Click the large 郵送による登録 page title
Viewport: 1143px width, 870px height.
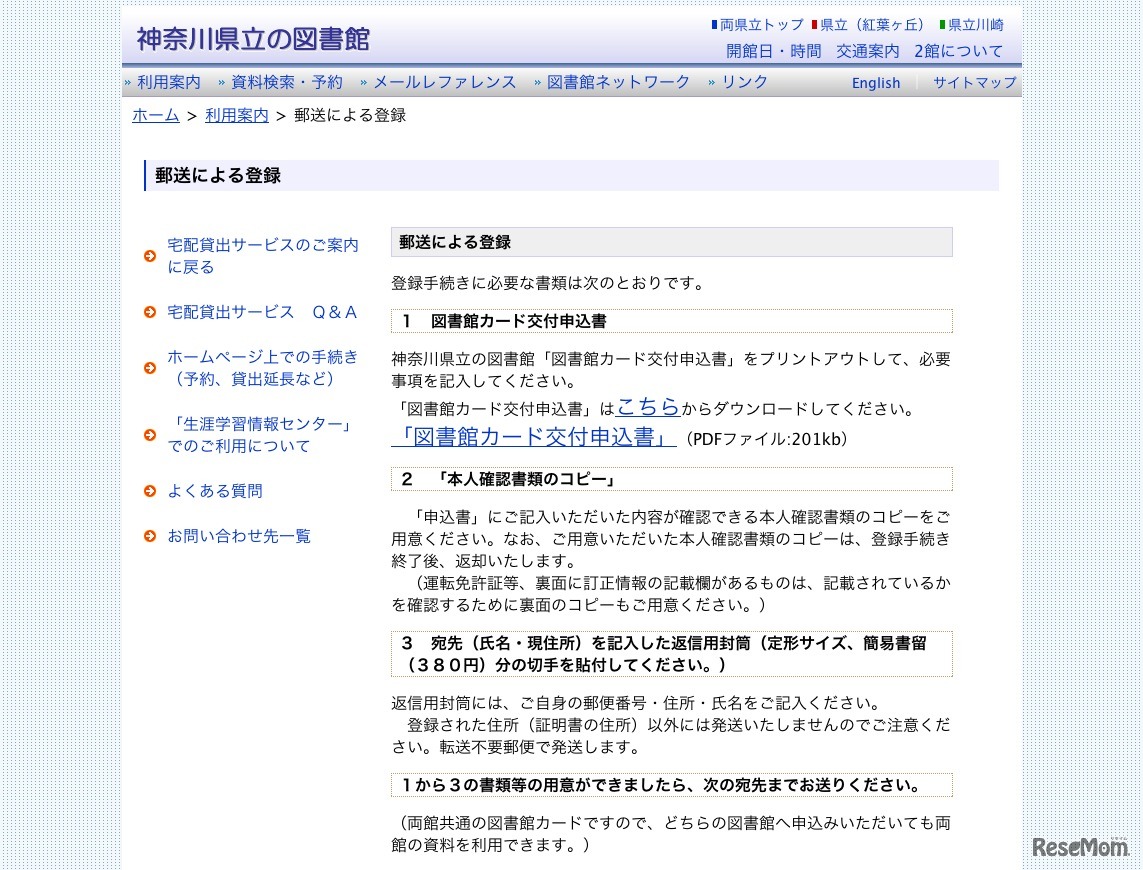click(x=218, y=176)
